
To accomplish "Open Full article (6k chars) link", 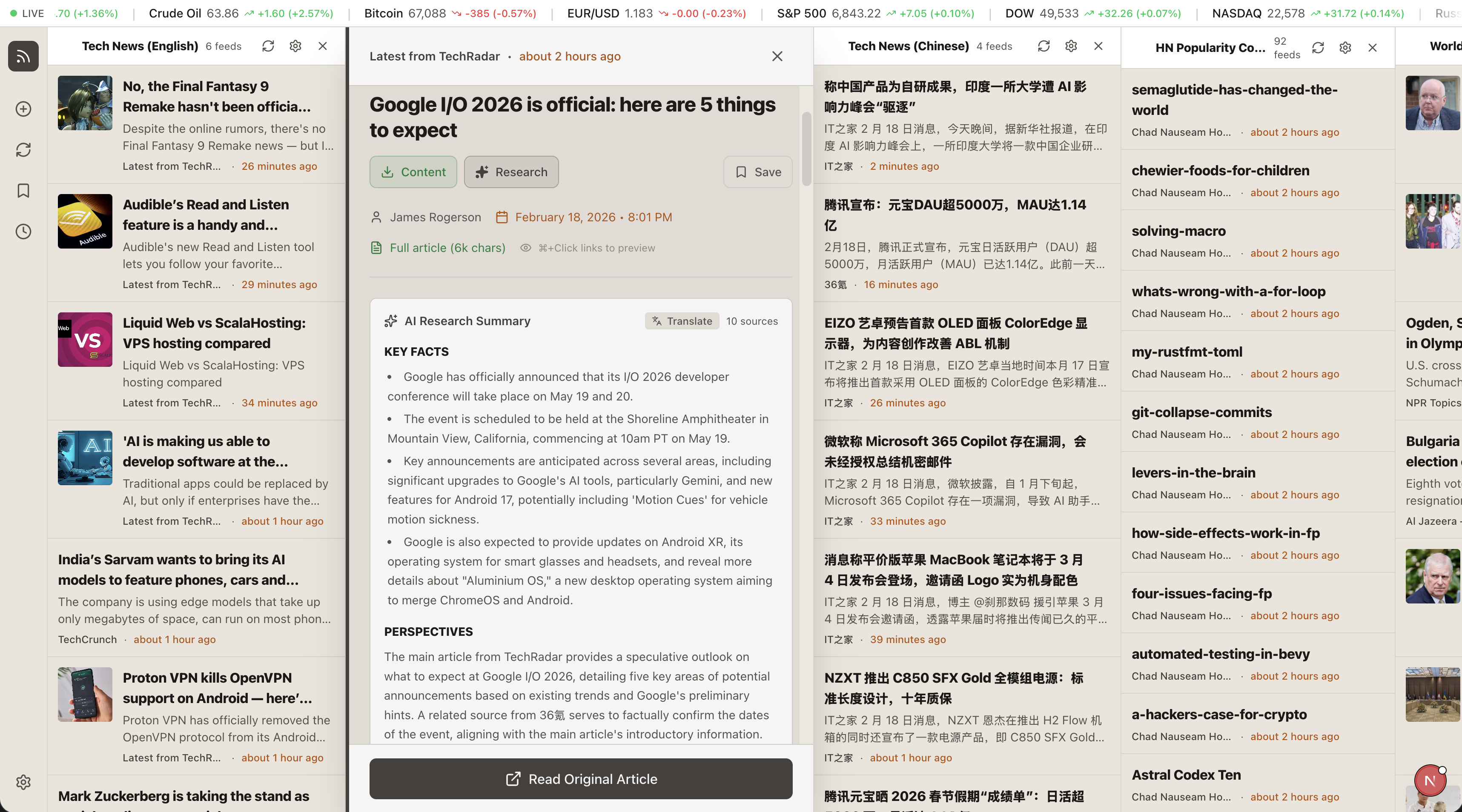I will [x=447, y=248].
